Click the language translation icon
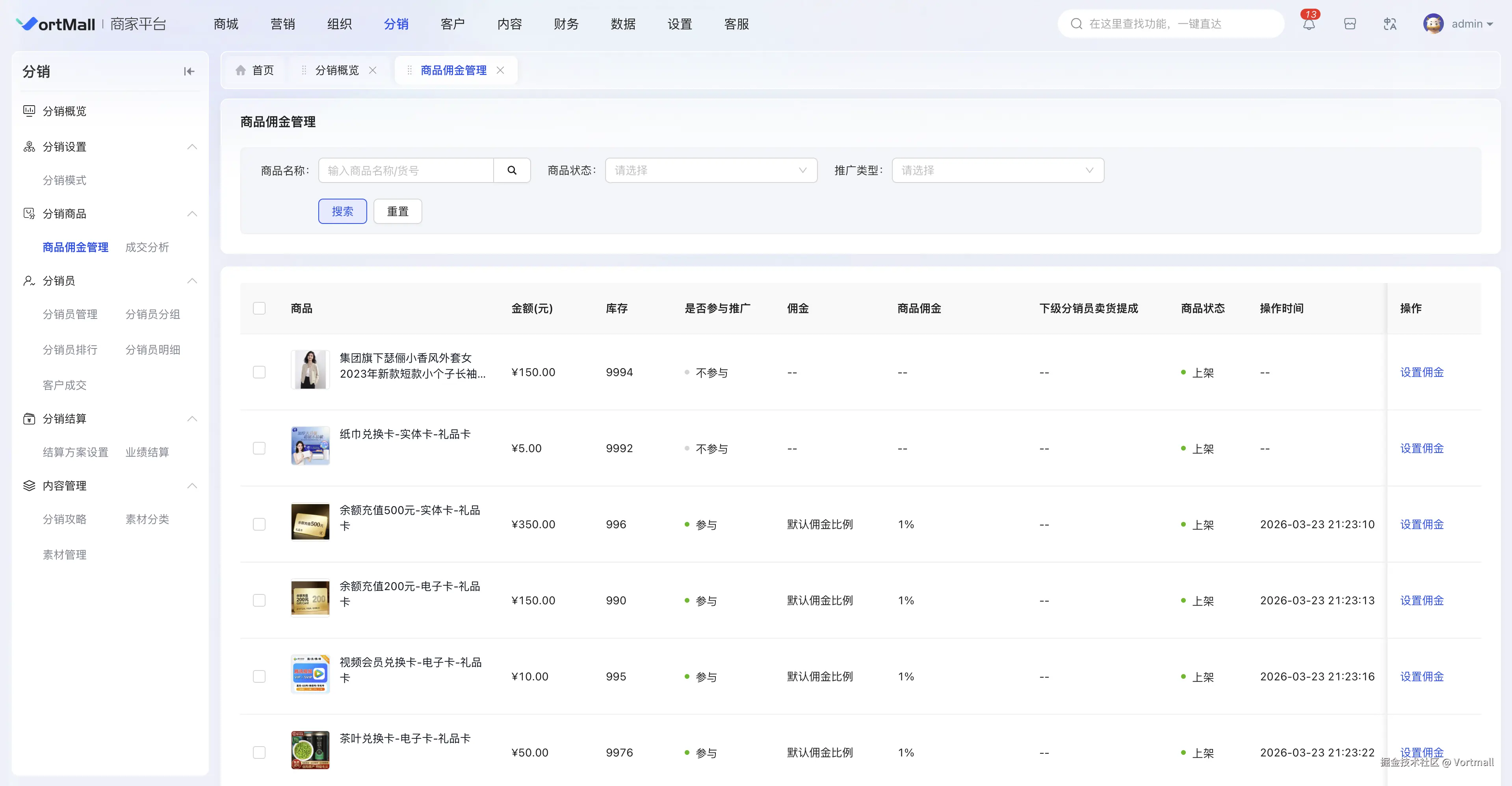Viewport: 1512px width, 786px height. coord(1389,24)
